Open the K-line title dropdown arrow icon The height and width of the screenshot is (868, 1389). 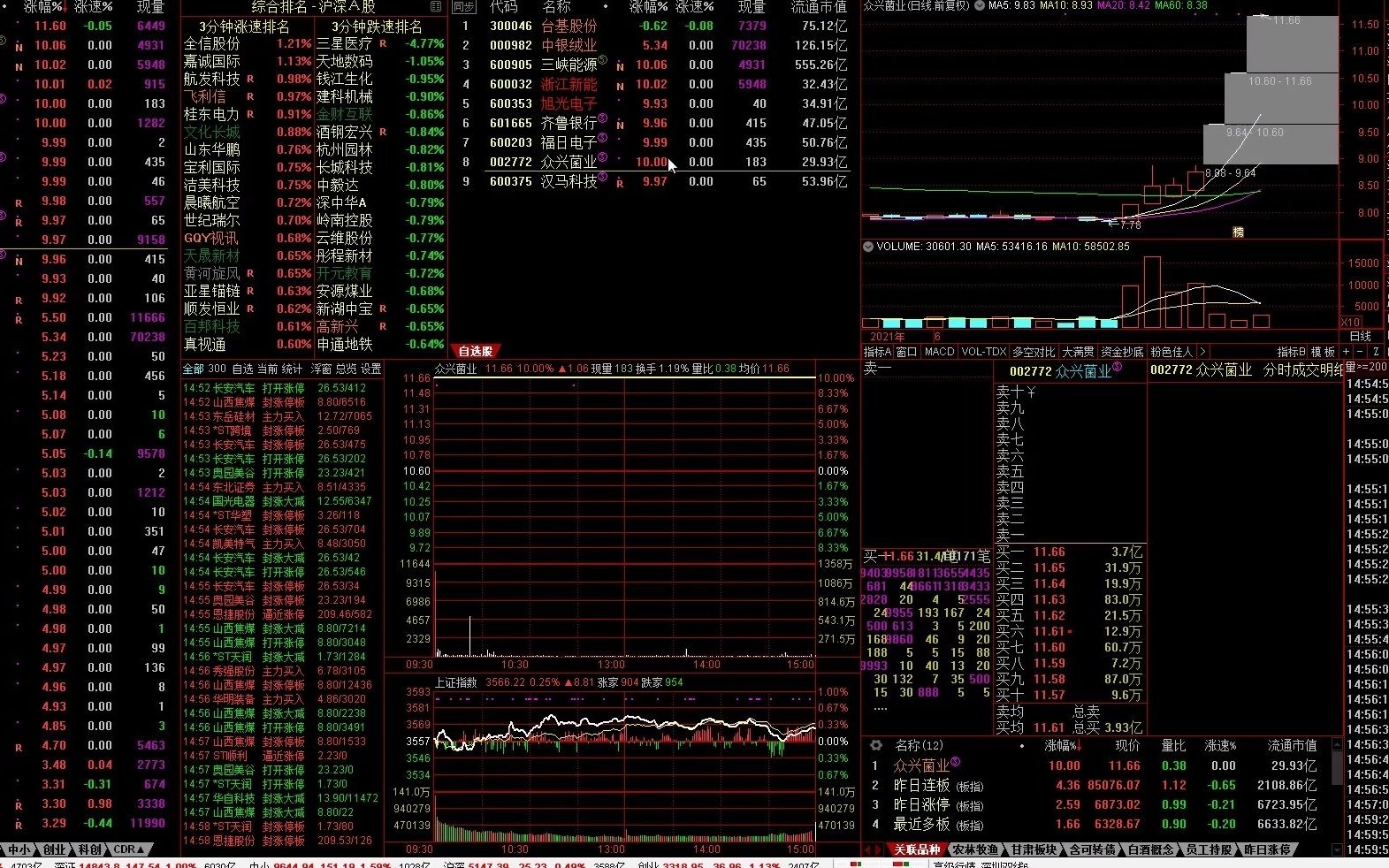(979, 5)
